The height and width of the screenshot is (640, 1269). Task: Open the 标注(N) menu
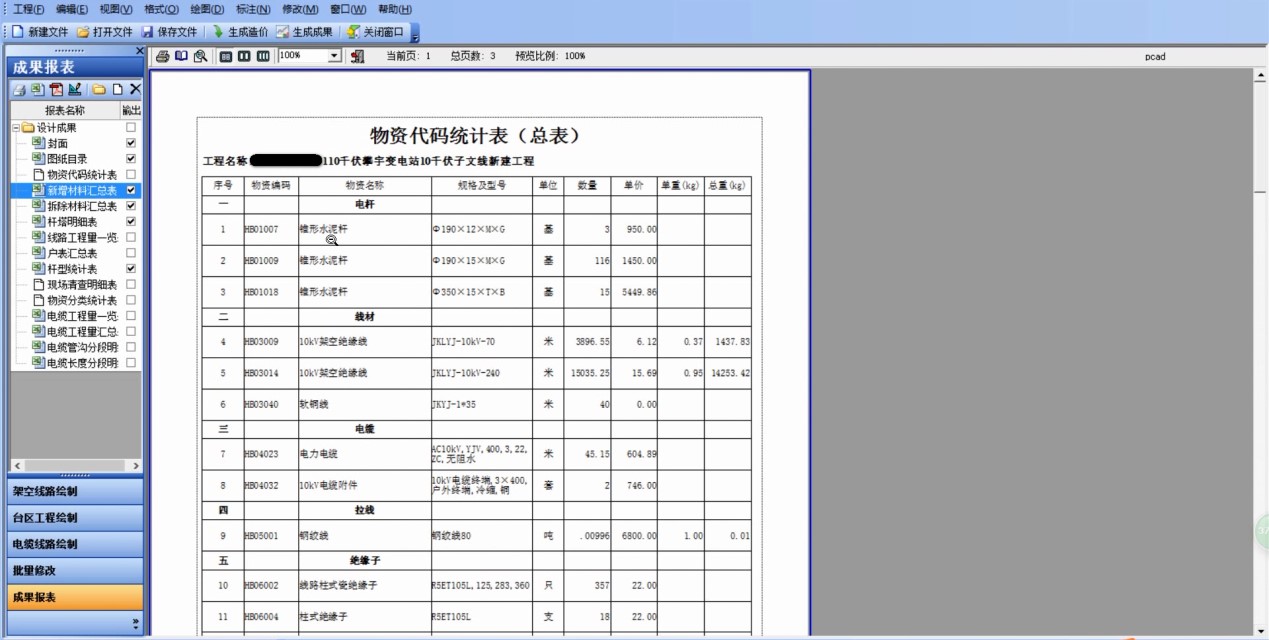point(253,9)
